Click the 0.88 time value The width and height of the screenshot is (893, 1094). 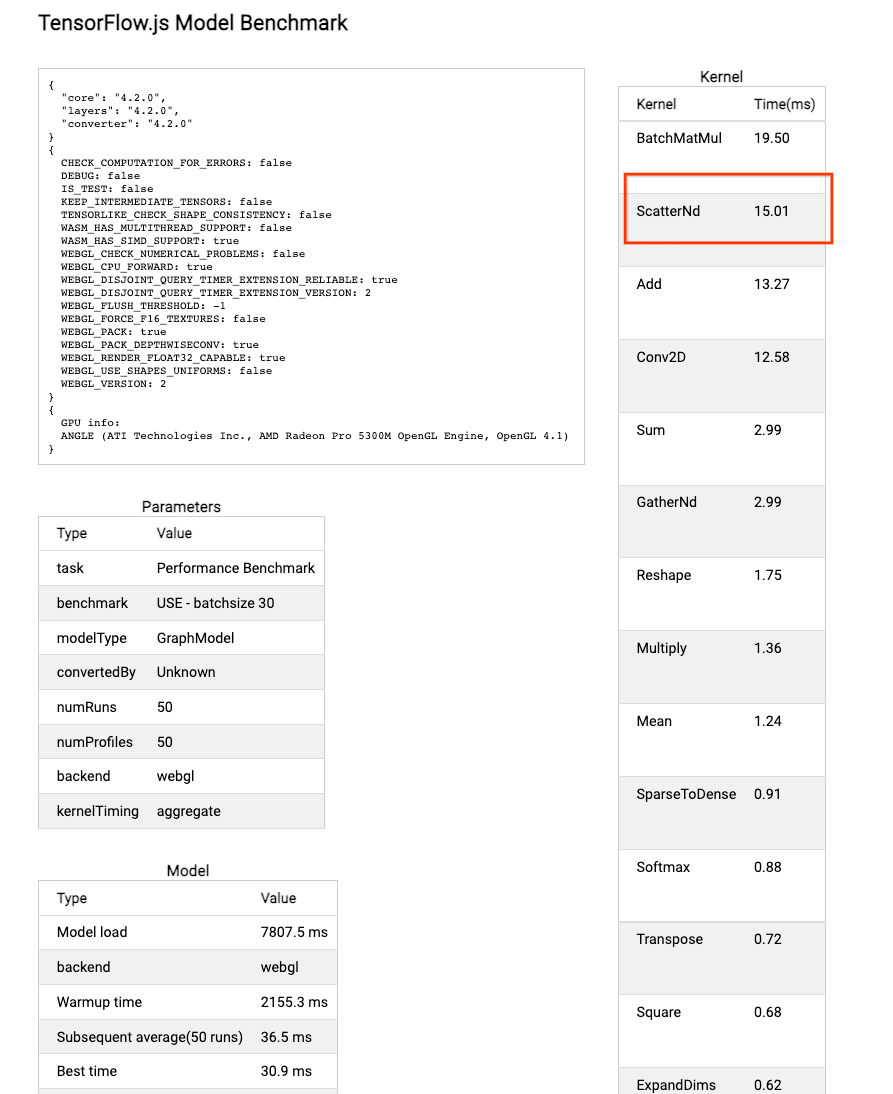767,867
